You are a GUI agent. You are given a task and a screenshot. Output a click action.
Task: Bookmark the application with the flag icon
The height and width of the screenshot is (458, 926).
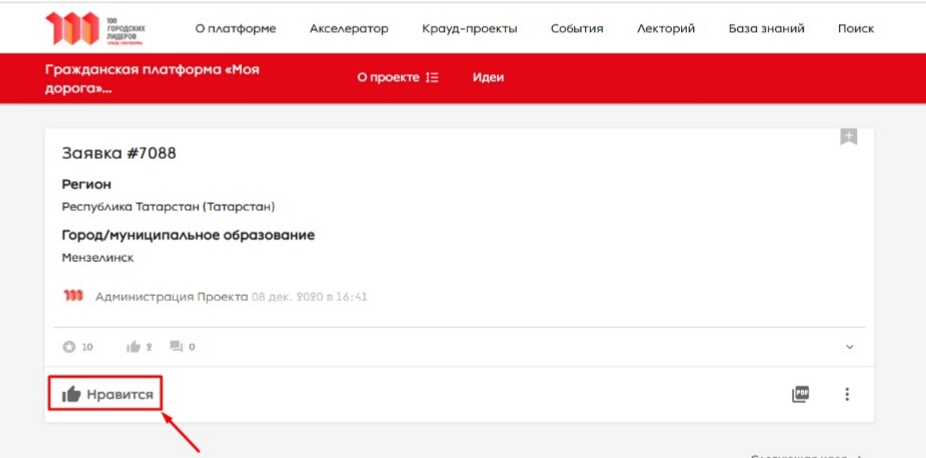point(848,138)
